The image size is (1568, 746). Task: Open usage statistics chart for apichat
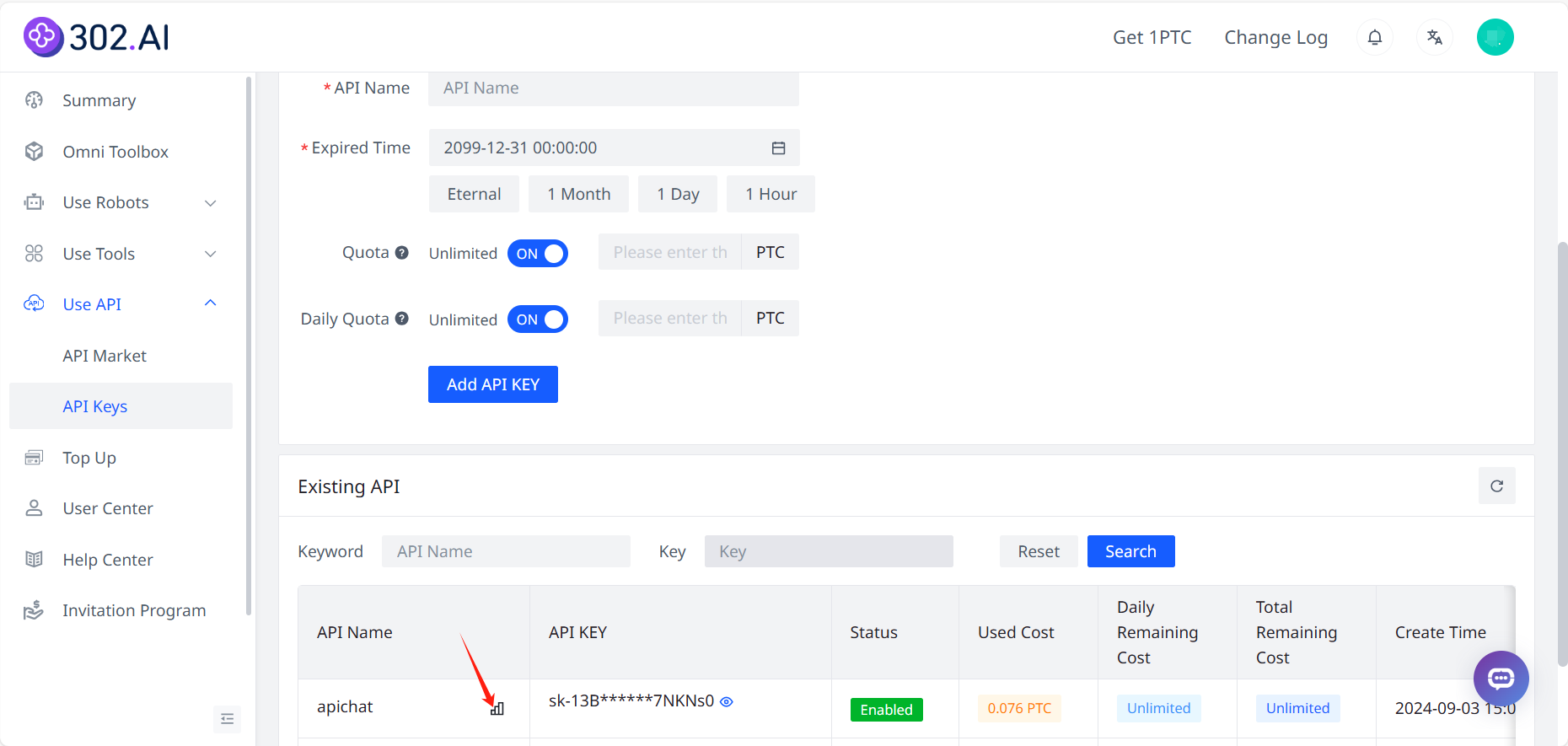(x=497, y=709)
